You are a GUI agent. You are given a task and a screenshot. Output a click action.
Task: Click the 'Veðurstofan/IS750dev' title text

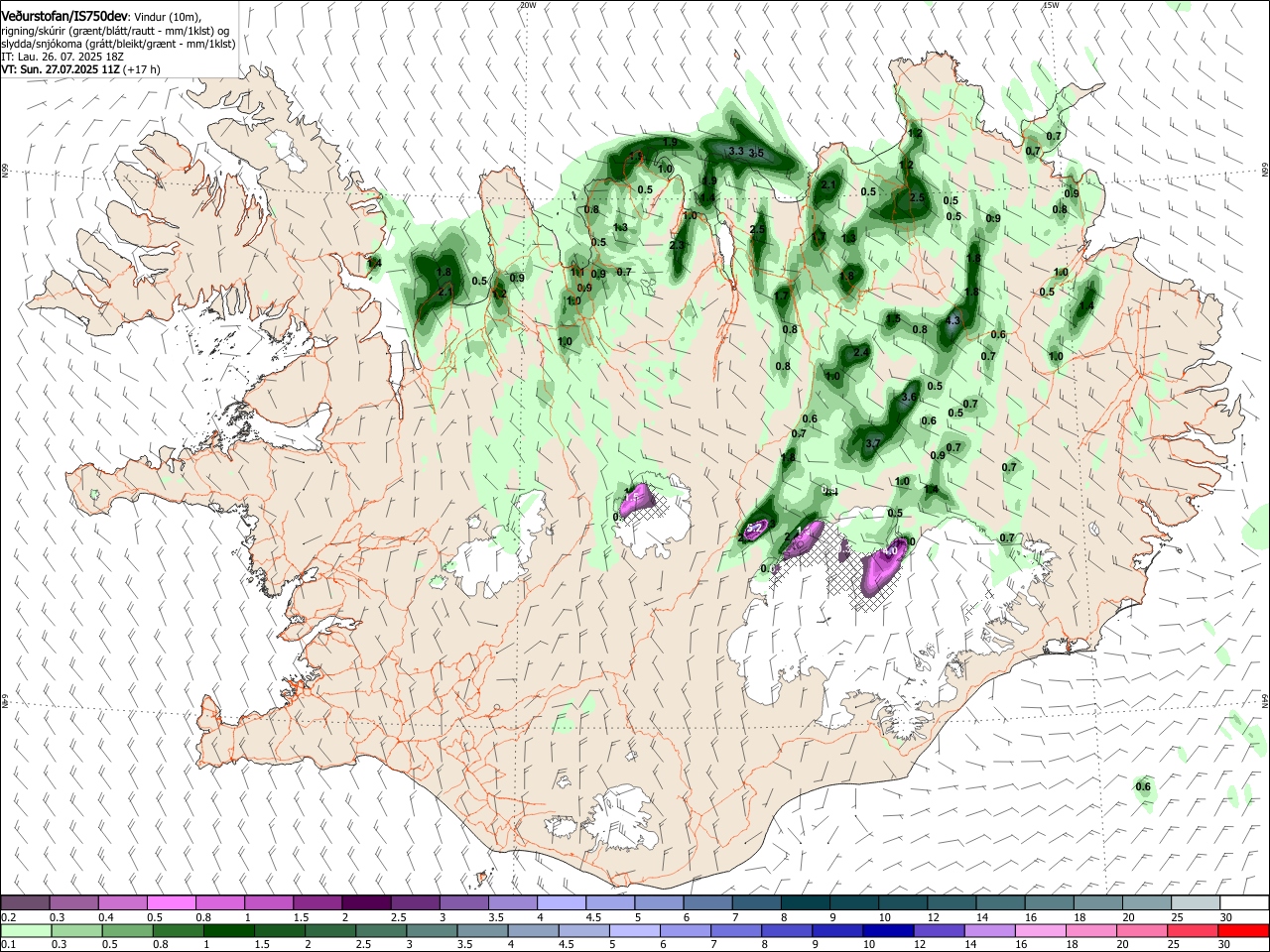(64, 16)
